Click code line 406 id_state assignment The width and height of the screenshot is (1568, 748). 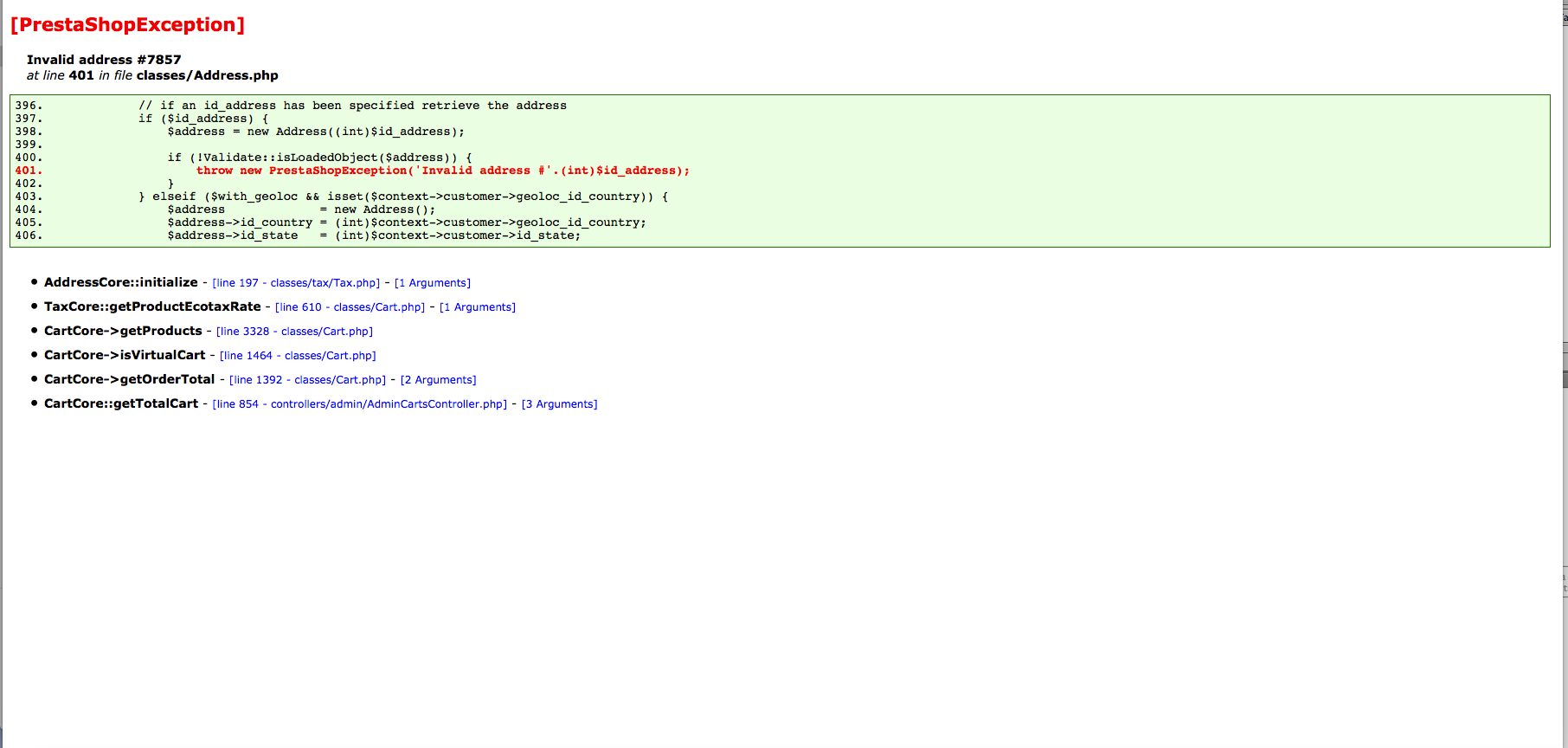click(374, 235)
